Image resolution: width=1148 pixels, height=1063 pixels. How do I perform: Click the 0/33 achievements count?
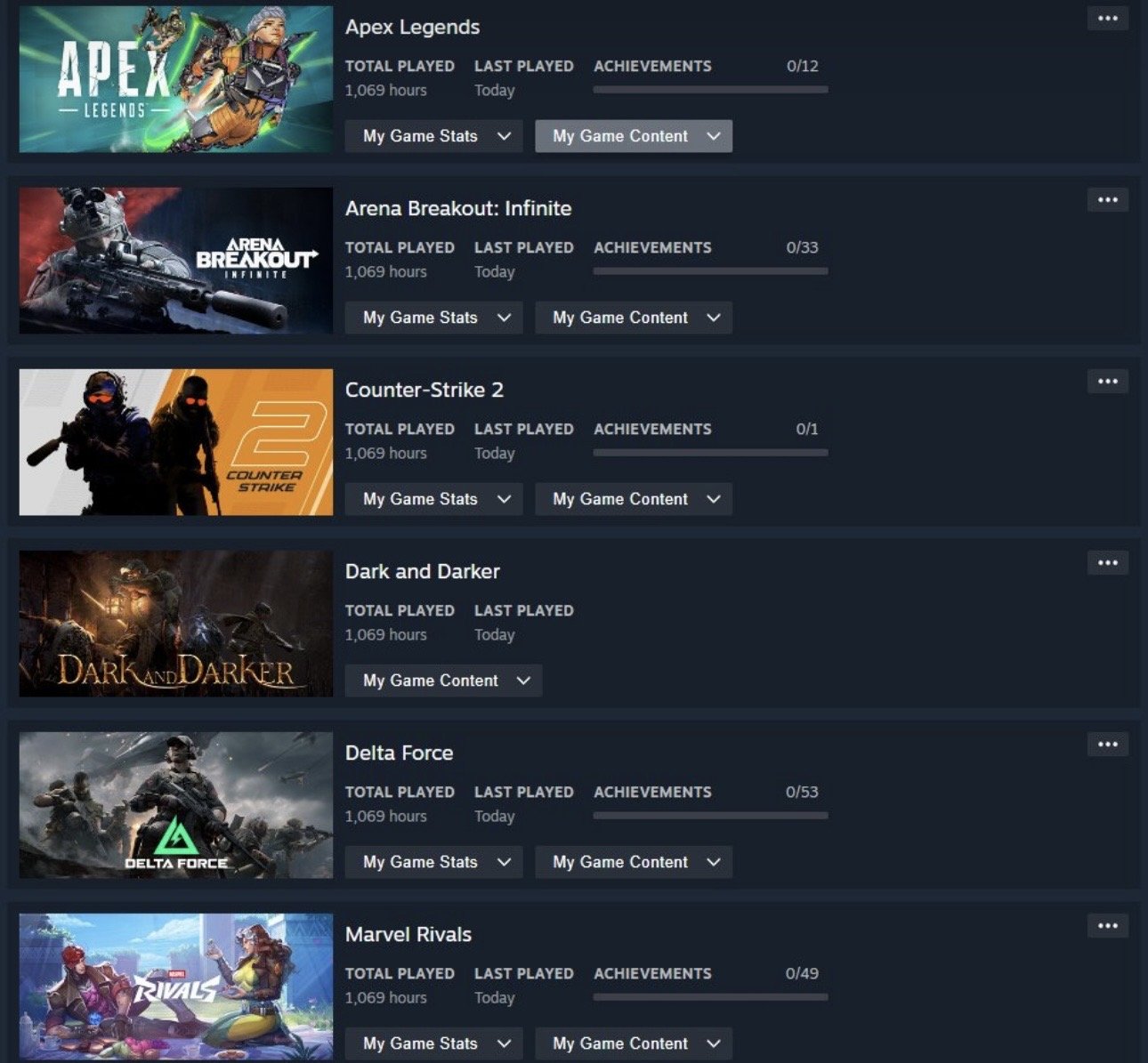click(803, 247)
